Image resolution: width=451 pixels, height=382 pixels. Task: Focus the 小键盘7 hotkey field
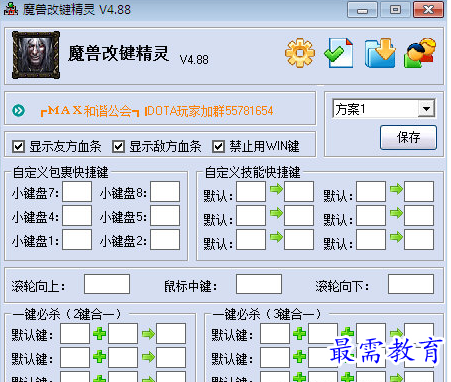pyautogui.click(x=77, y=192)
